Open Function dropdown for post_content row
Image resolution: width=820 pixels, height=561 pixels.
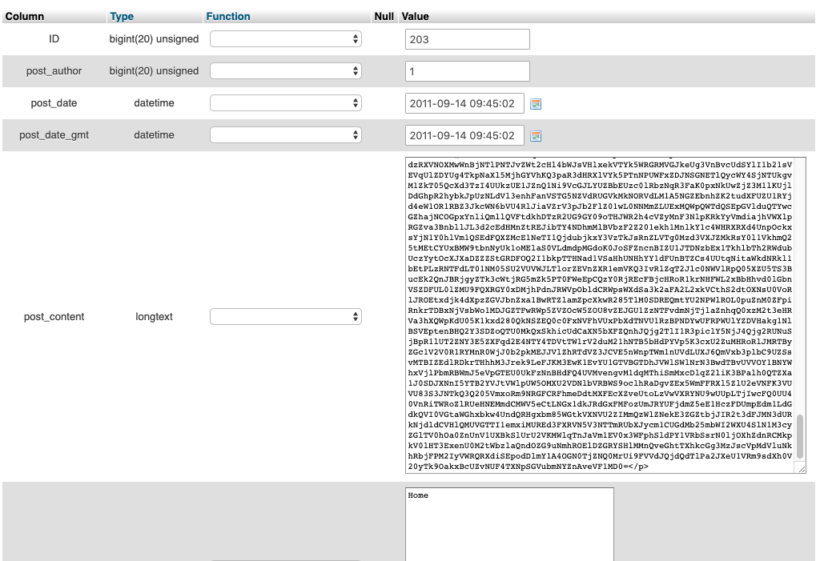click(x=286, y=316)
